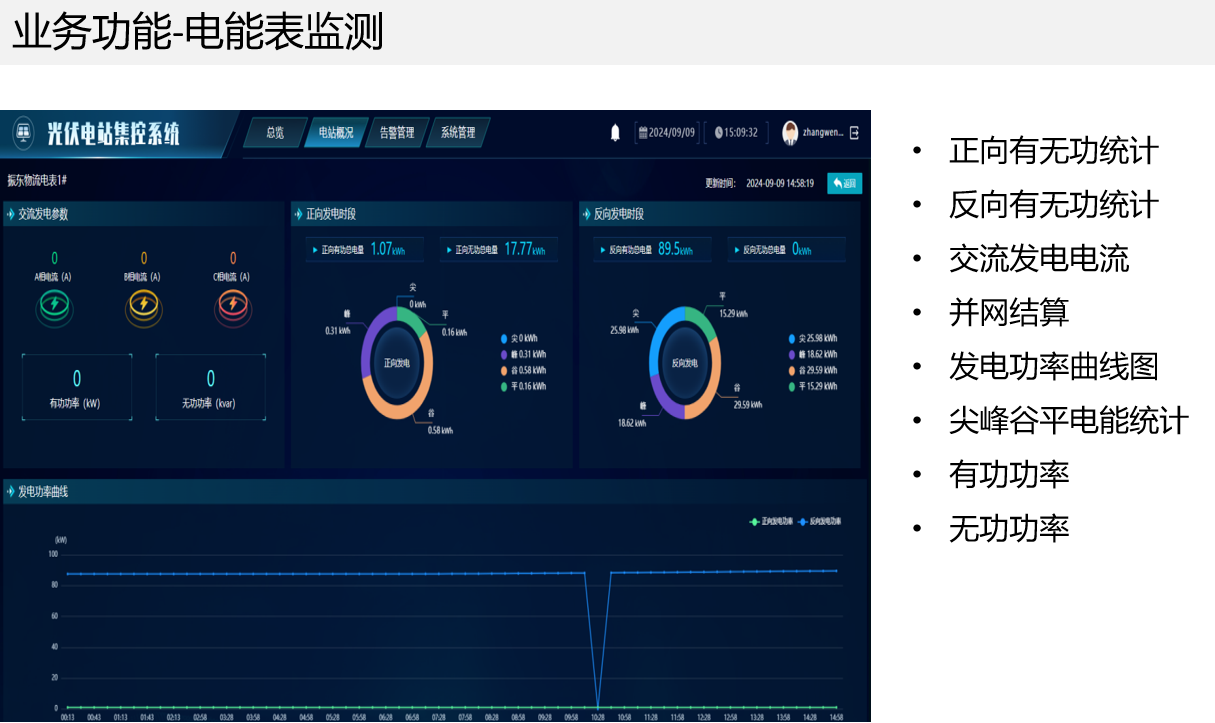Click the system logo icon in header
The height and width of the screenshot is (723, 1215).
point(23,133)
